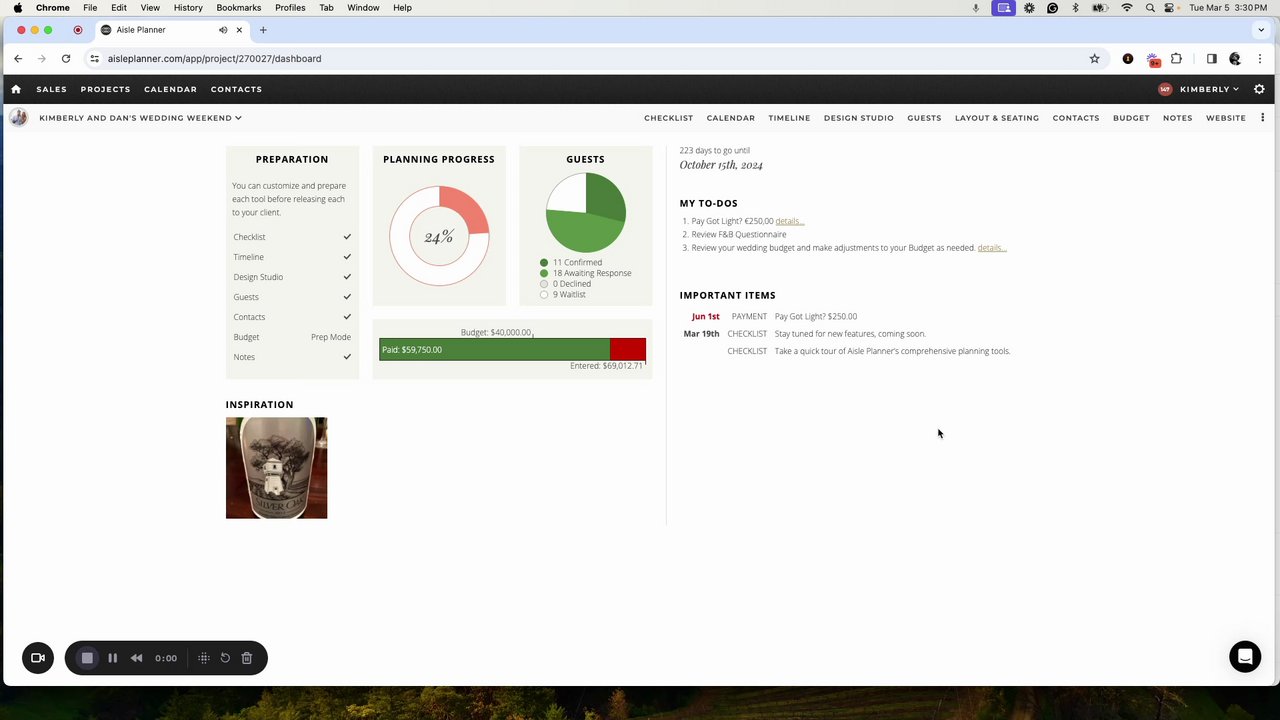
Task: Toggle the Contacts preparation checkmark
Action: 347,317
